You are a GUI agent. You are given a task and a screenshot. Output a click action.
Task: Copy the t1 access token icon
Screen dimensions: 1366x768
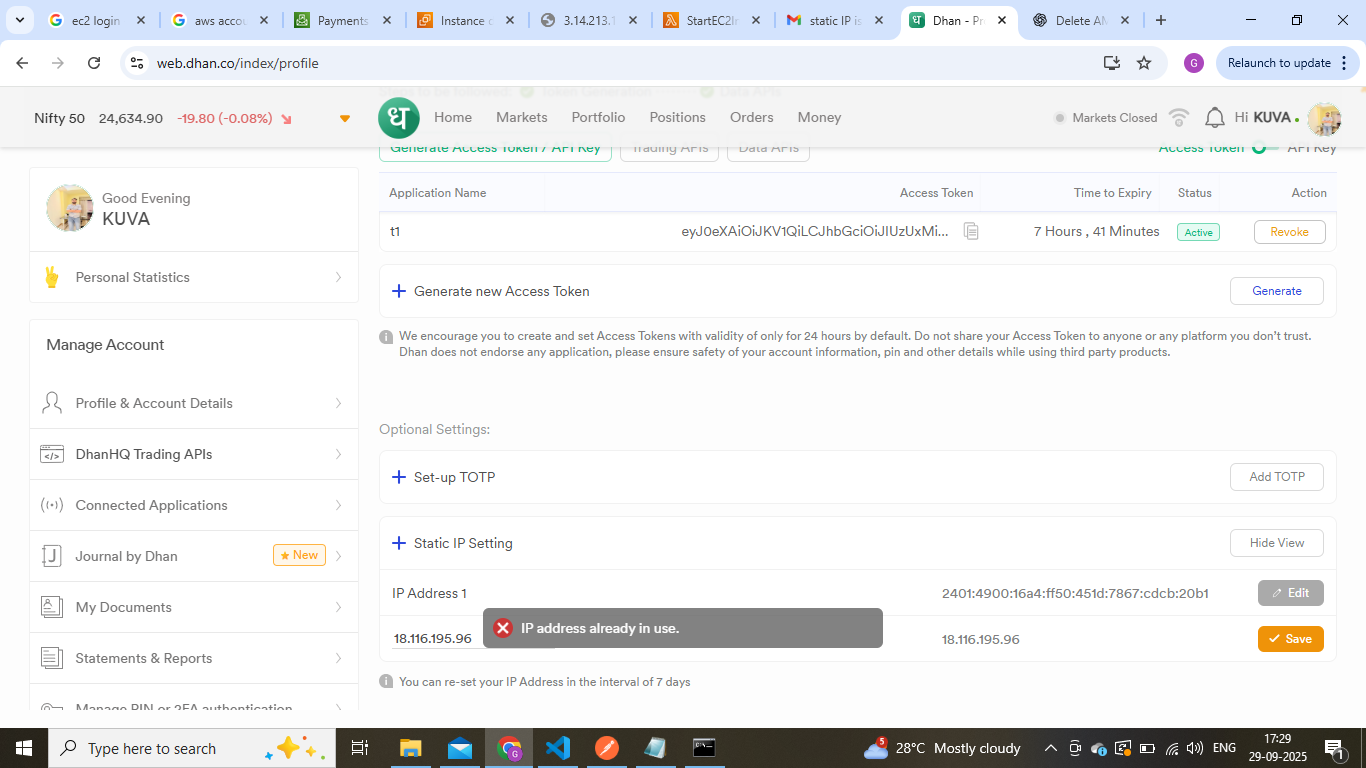[970, 231]
